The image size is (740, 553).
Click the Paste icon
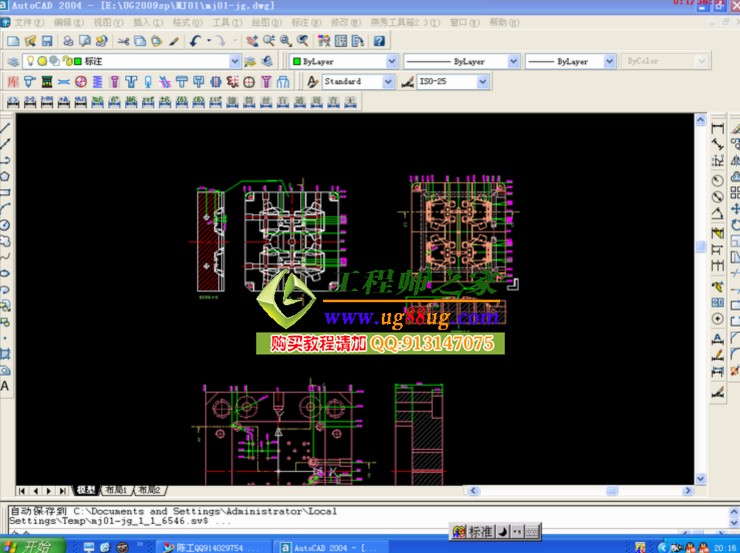pos(157,41)
